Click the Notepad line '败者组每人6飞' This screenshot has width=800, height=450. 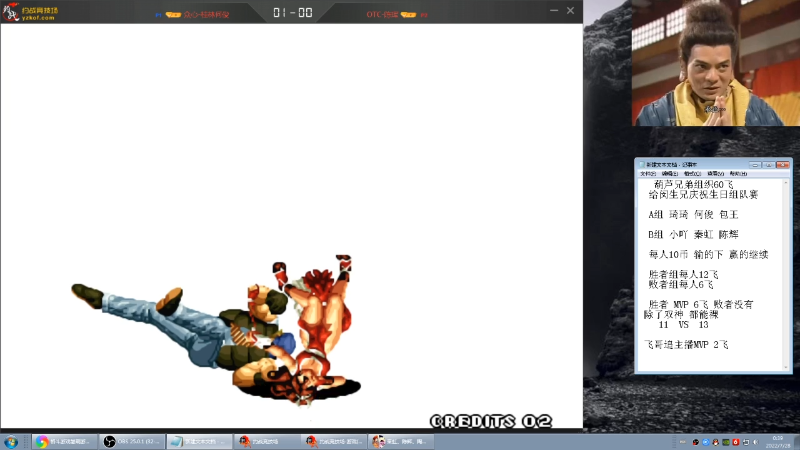point(681,284)
